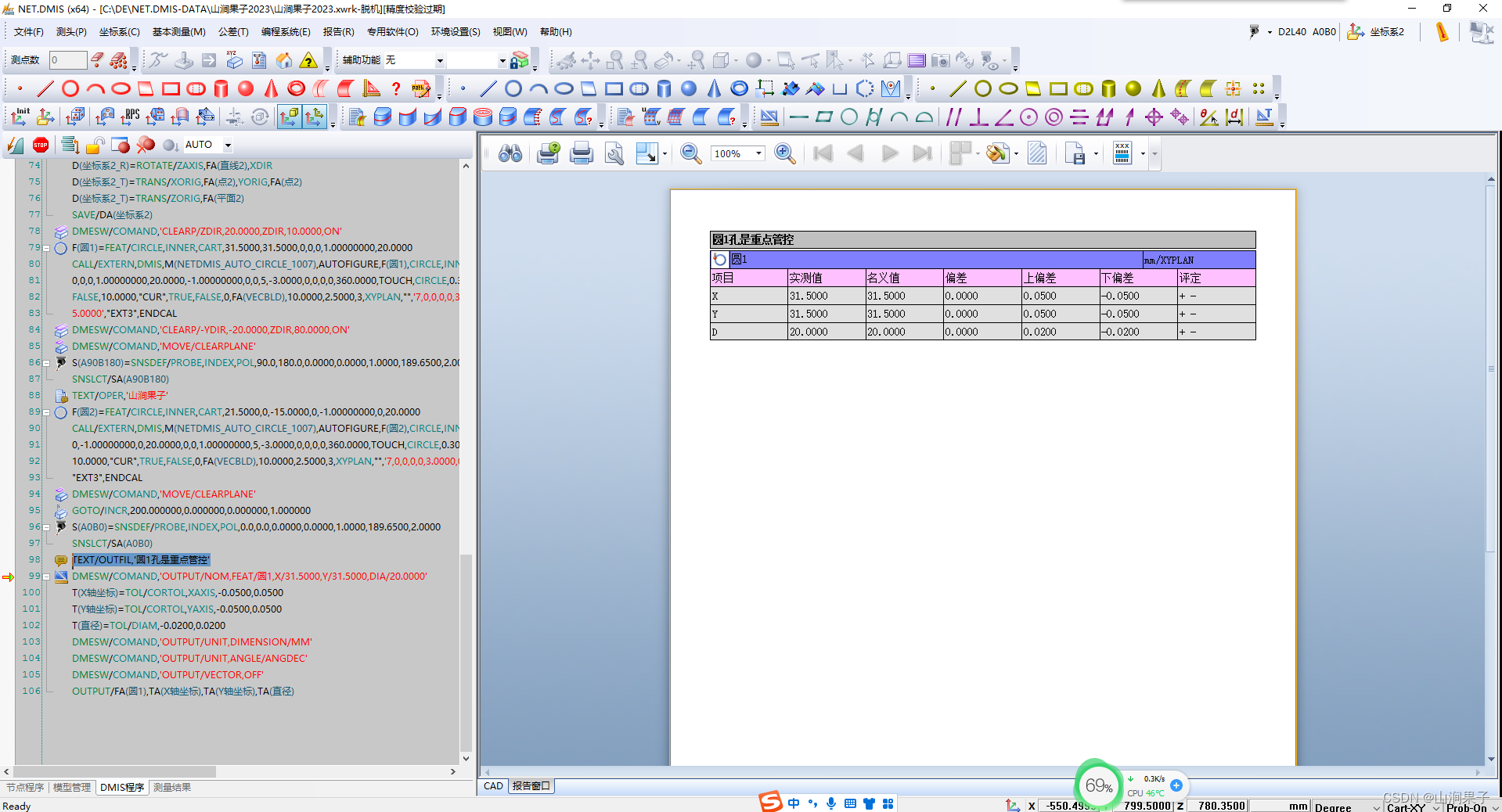This screenshot has width=1502, height=812.
Task: Open the 公差(T) menu
Action: click(x=233, y=32)
